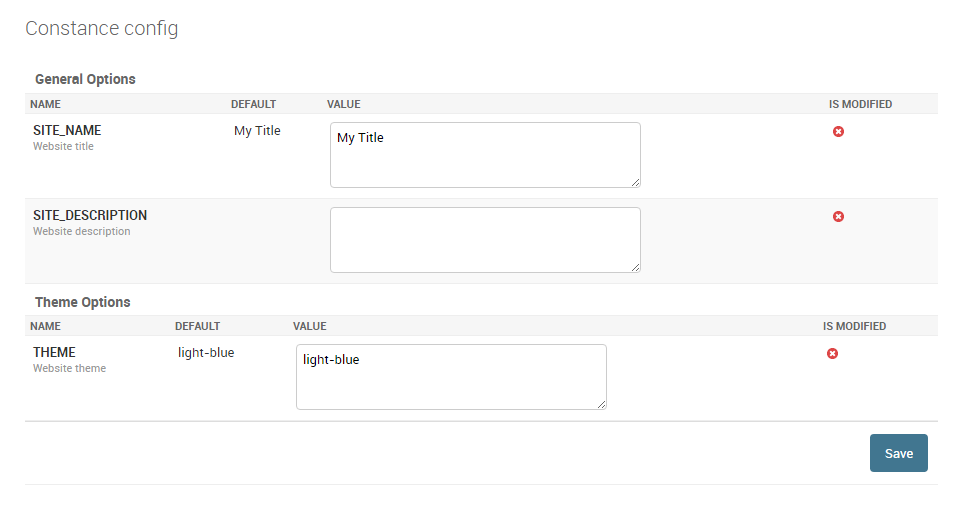This screenshot has height=514, width=965.
Task: Click the default value "My Title" text
Action: click(x=257, y=131)
